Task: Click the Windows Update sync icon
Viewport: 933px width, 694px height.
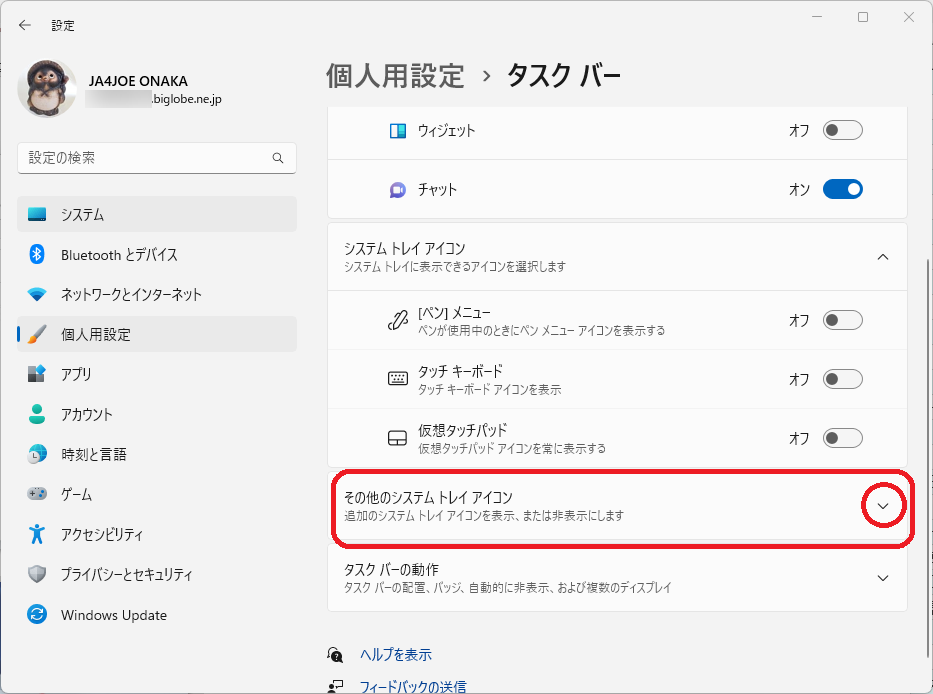Action: [x=37, y=614]
